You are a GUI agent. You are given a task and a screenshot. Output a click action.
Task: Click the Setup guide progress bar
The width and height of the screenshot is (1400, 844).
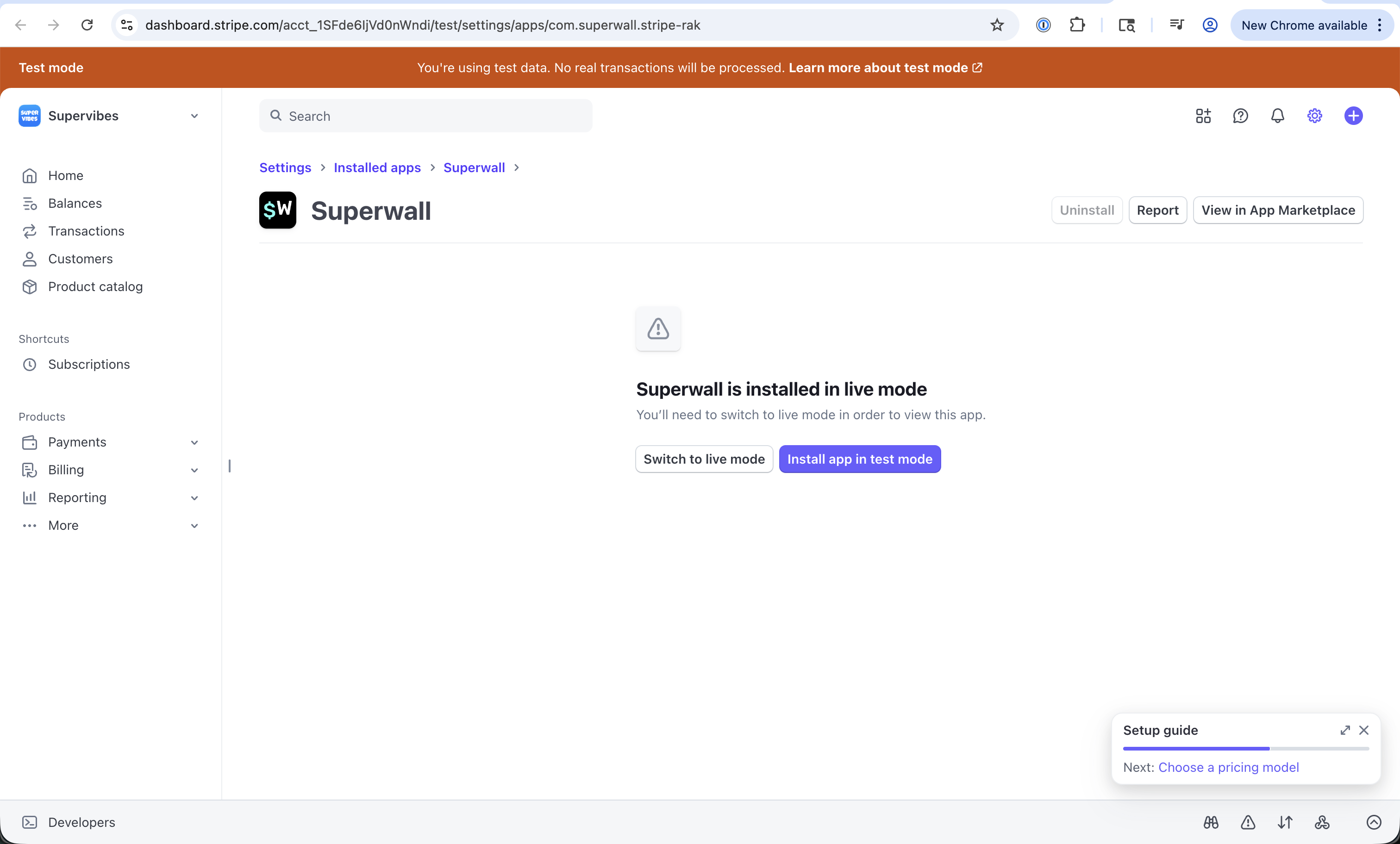click(x=1245, y=749)
